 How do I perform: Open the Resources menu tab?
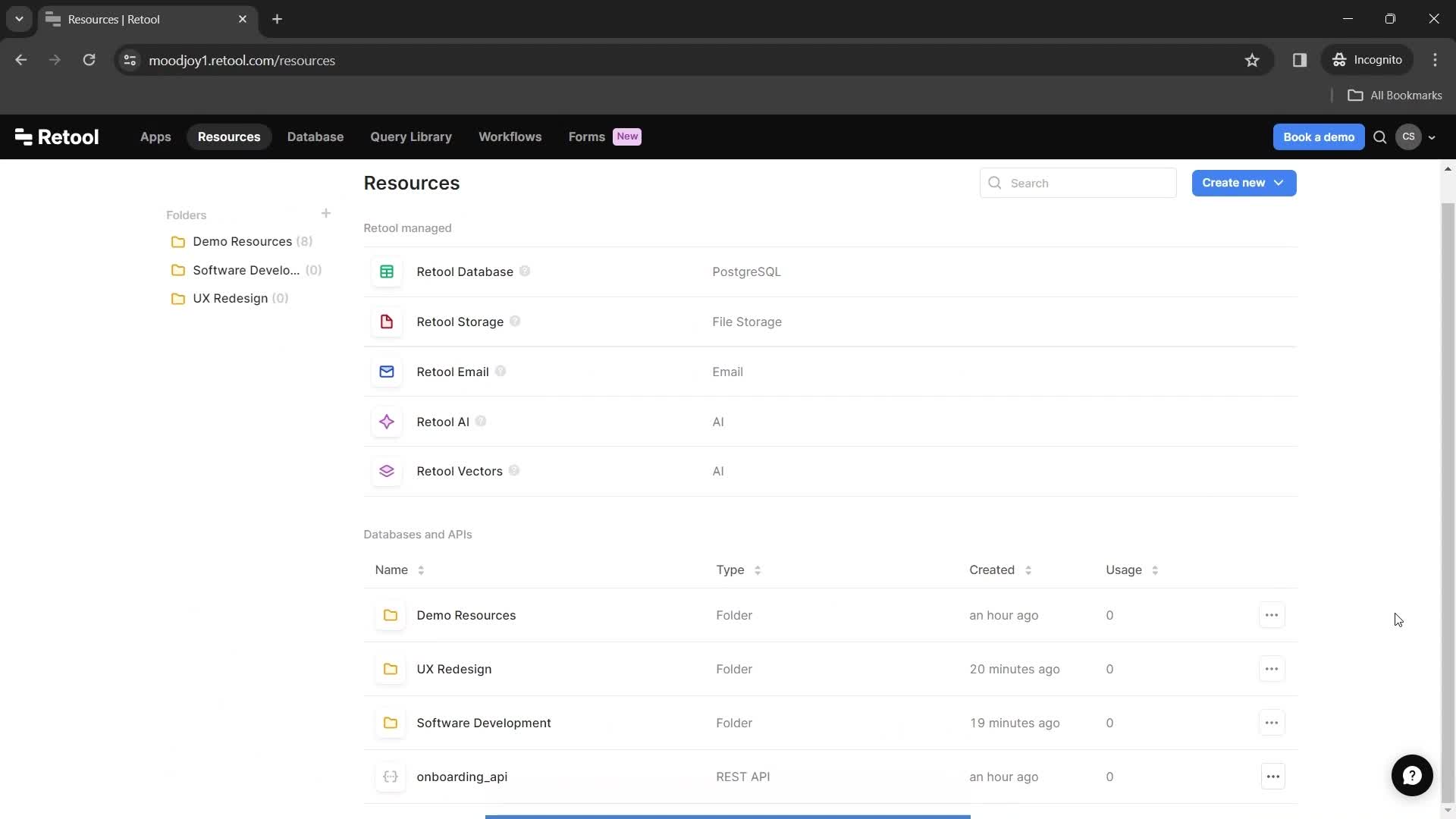point(229,136)
